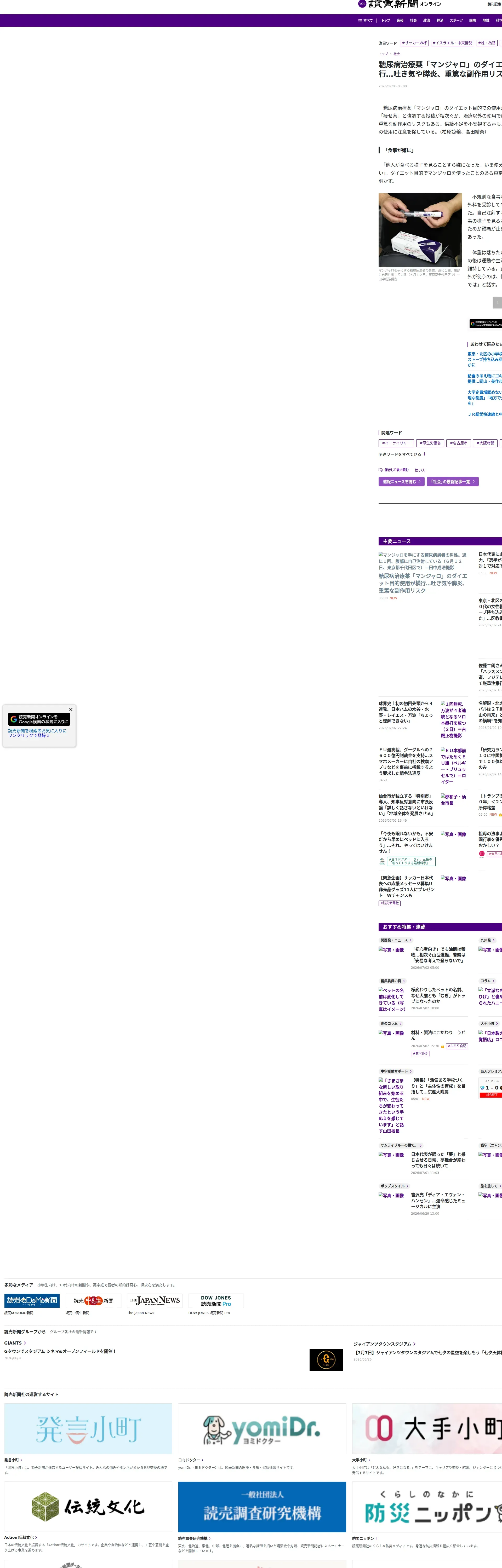This screenshot has height=1568, width=502.
Task: Open the main Mounjaro headline in 主要ニュース
Action: (x=423, y=583)
